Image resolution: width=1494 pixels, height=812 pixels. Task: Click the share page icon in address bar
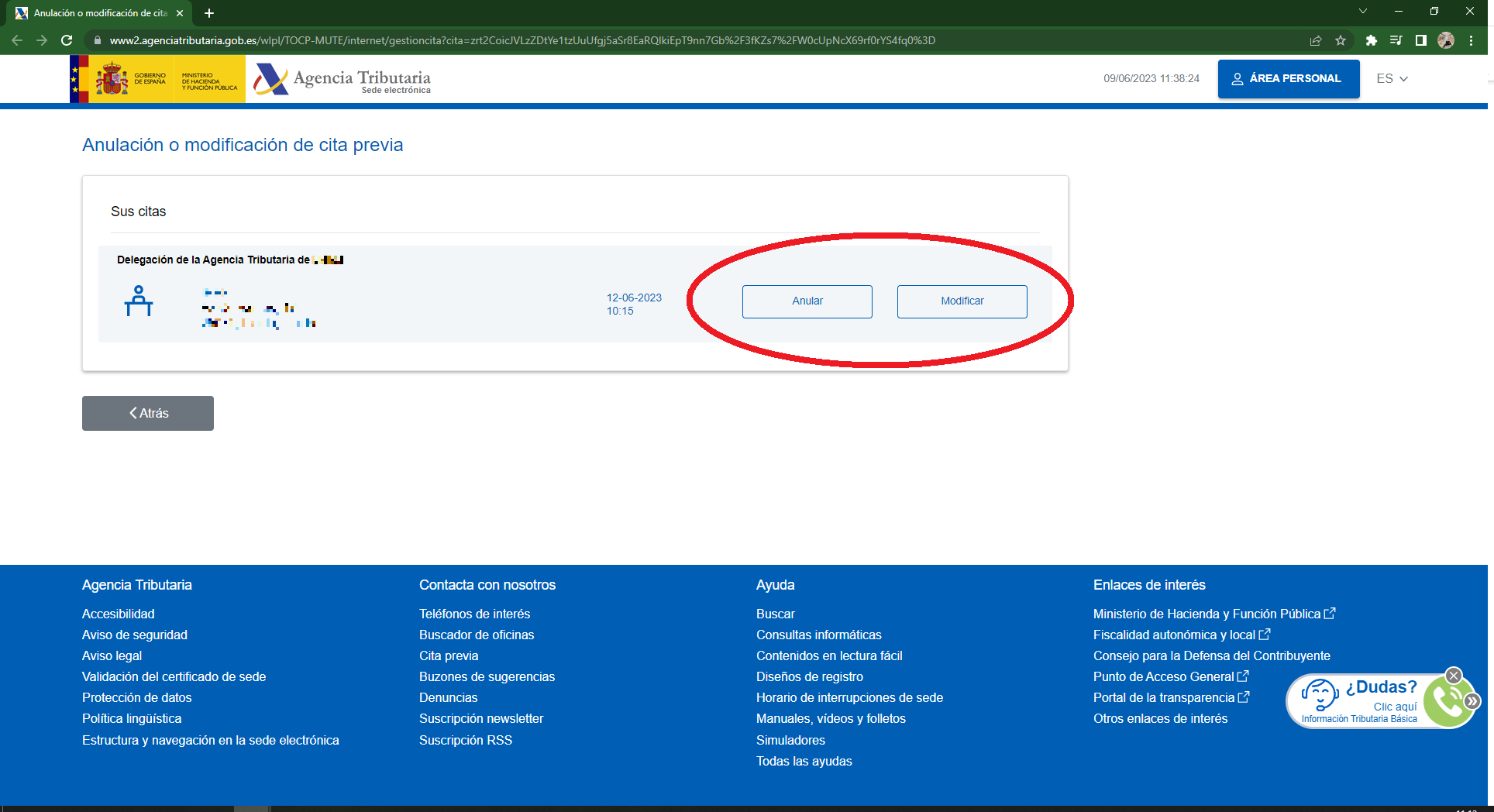pos(1315,40)
